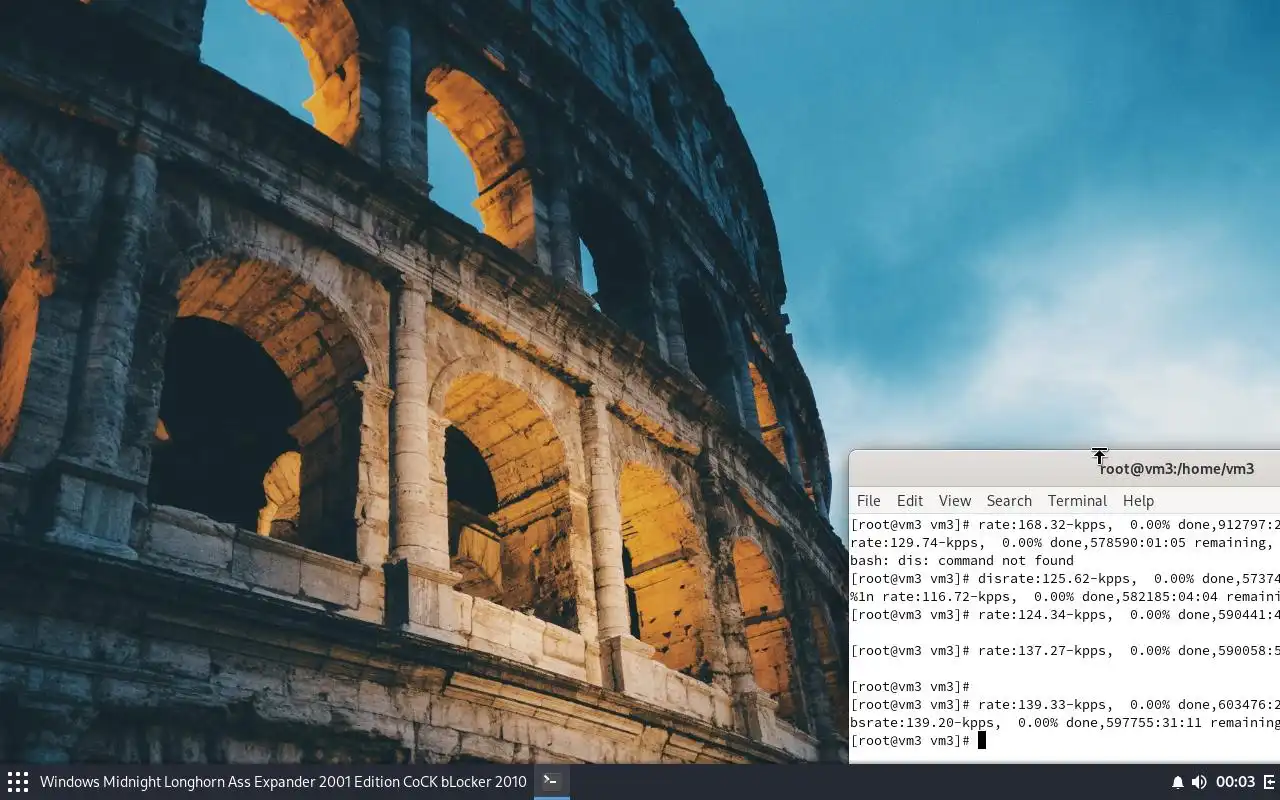
Task: Open the applications grid launcher
Action: [x=17, y=782]
